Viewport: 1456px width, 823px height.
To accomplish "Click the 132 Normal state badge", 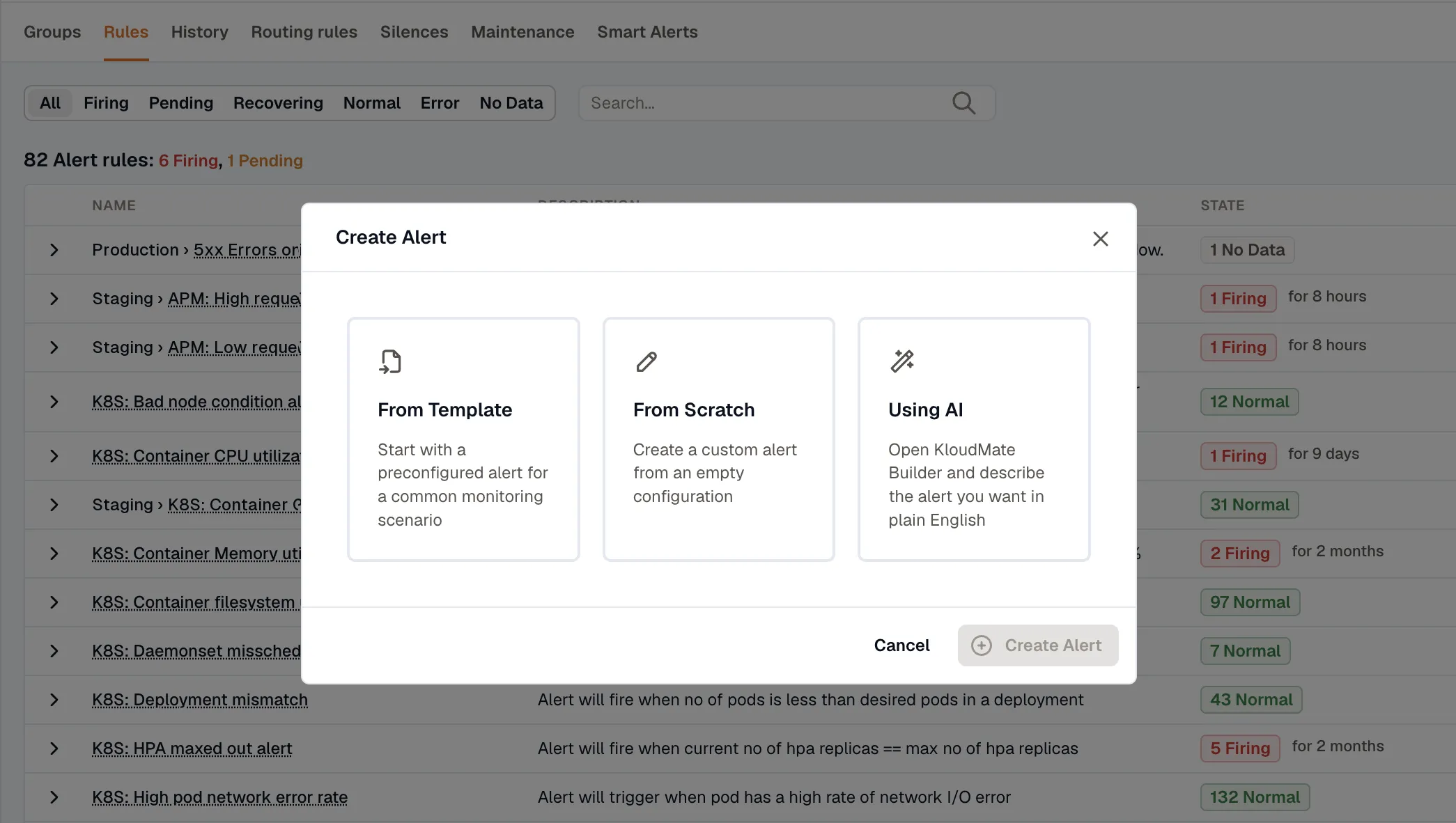I will click(x=1255, y=797).
